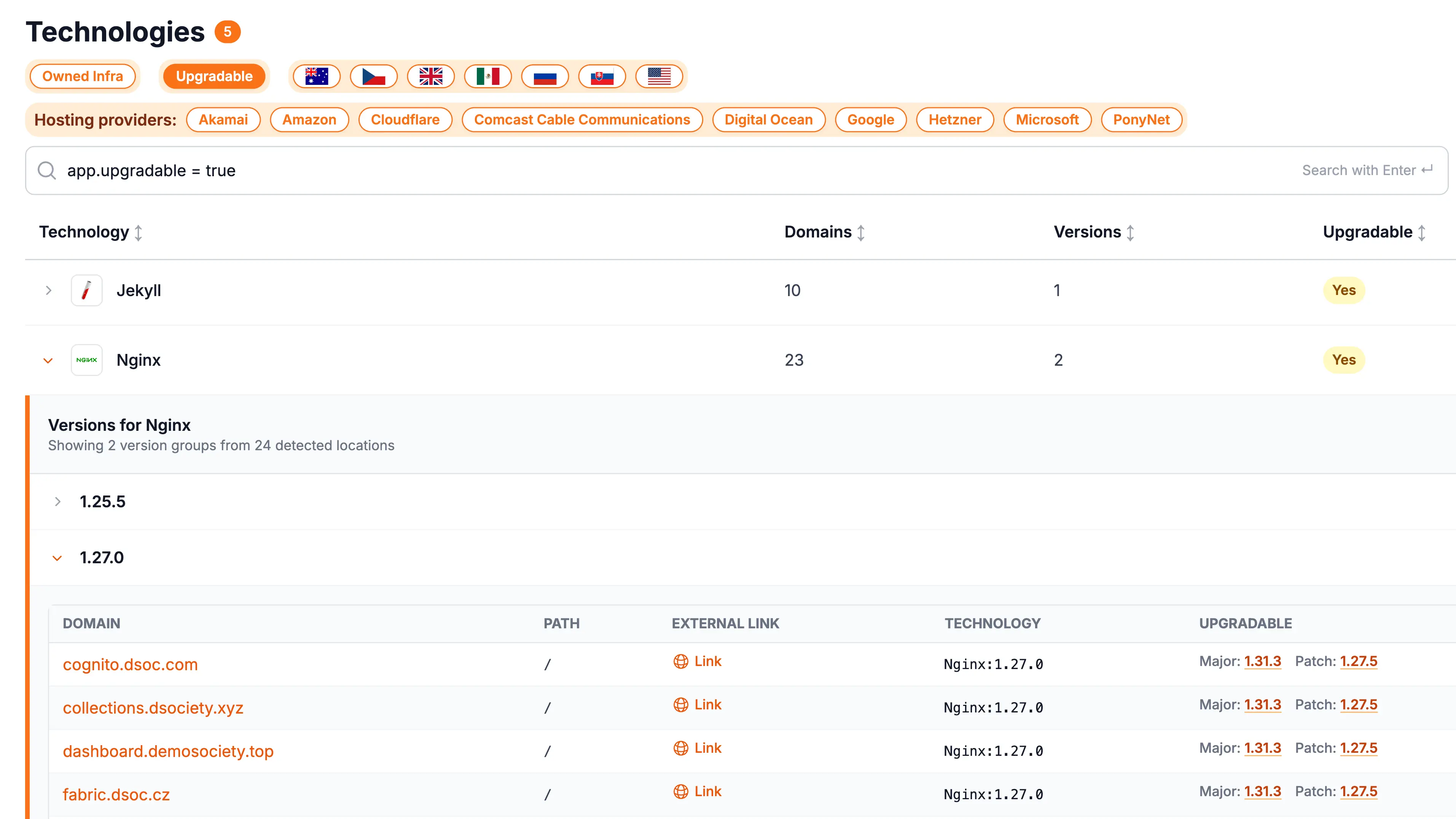The image size is (1456, 819).
Task: Filter by Australia flag
Action: (317, 76)
